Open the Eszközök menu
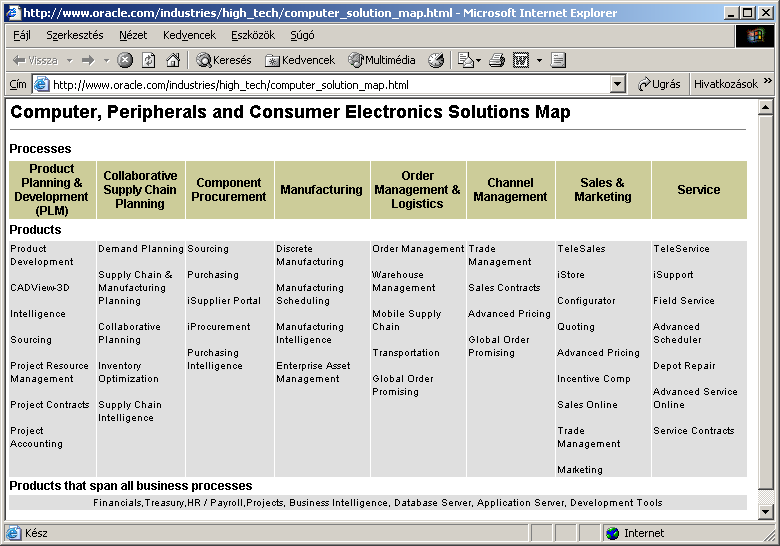 [253, 35]
